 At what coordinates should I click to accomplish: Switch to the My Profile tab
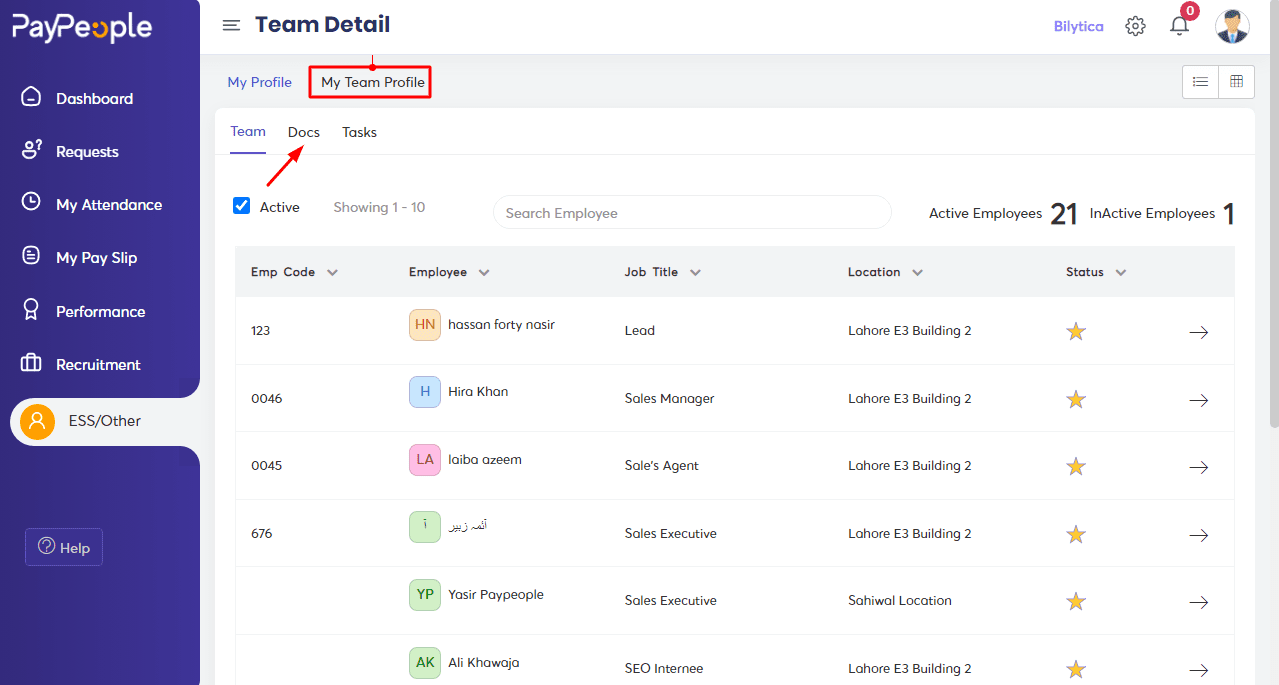(260, 82)
